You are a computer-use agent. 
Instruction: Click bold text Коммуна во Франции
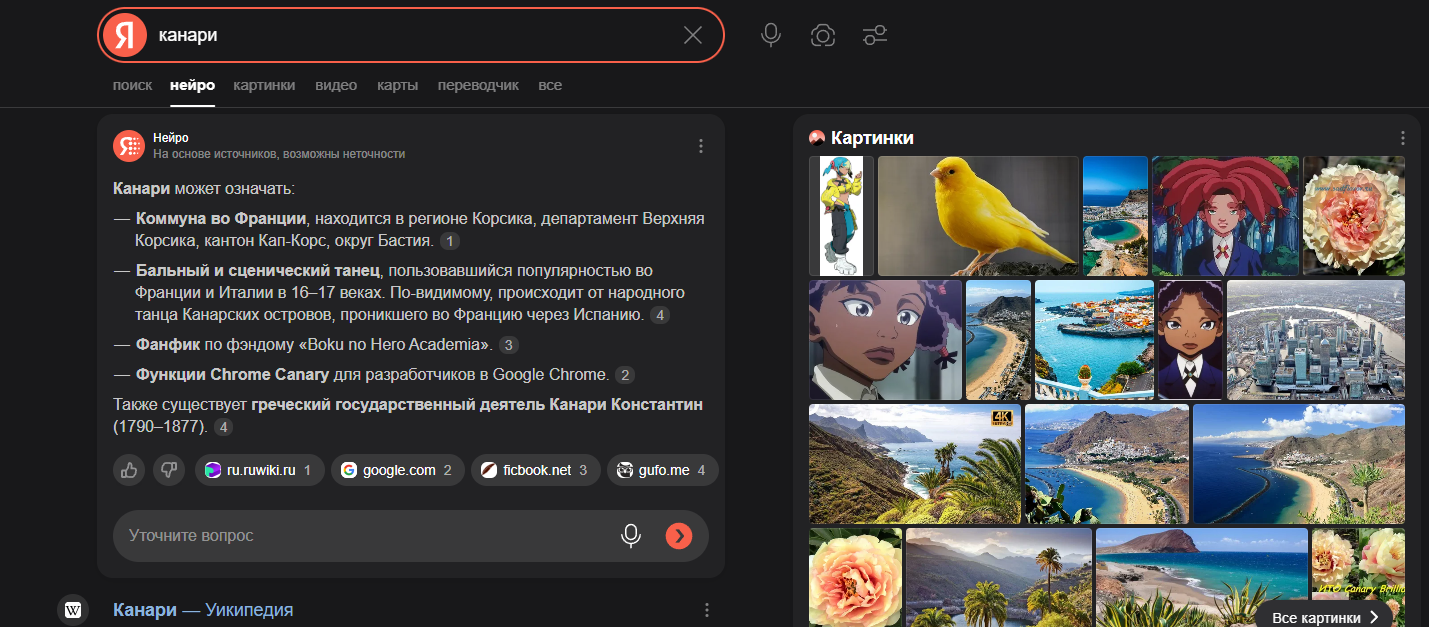click(221, 219)
